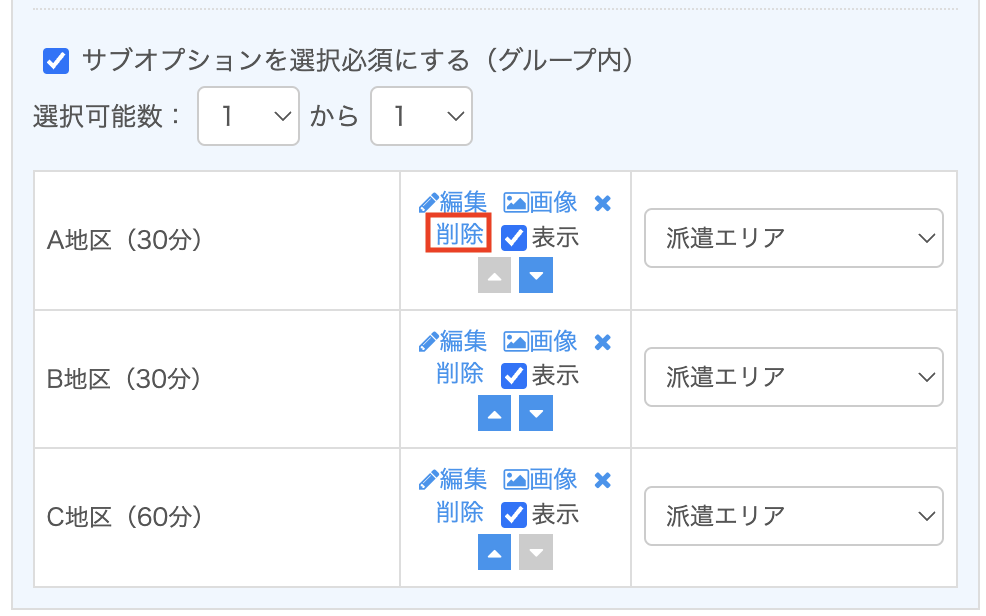Click the image icon for B地区 row
Screen dimensions: 986x616
click(x=515, y=342)
